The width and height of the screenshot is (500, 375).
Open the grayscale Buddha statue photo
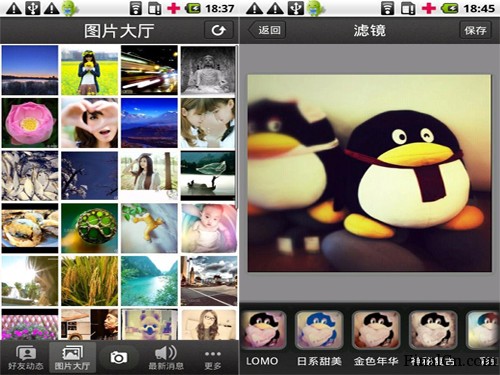208,70
